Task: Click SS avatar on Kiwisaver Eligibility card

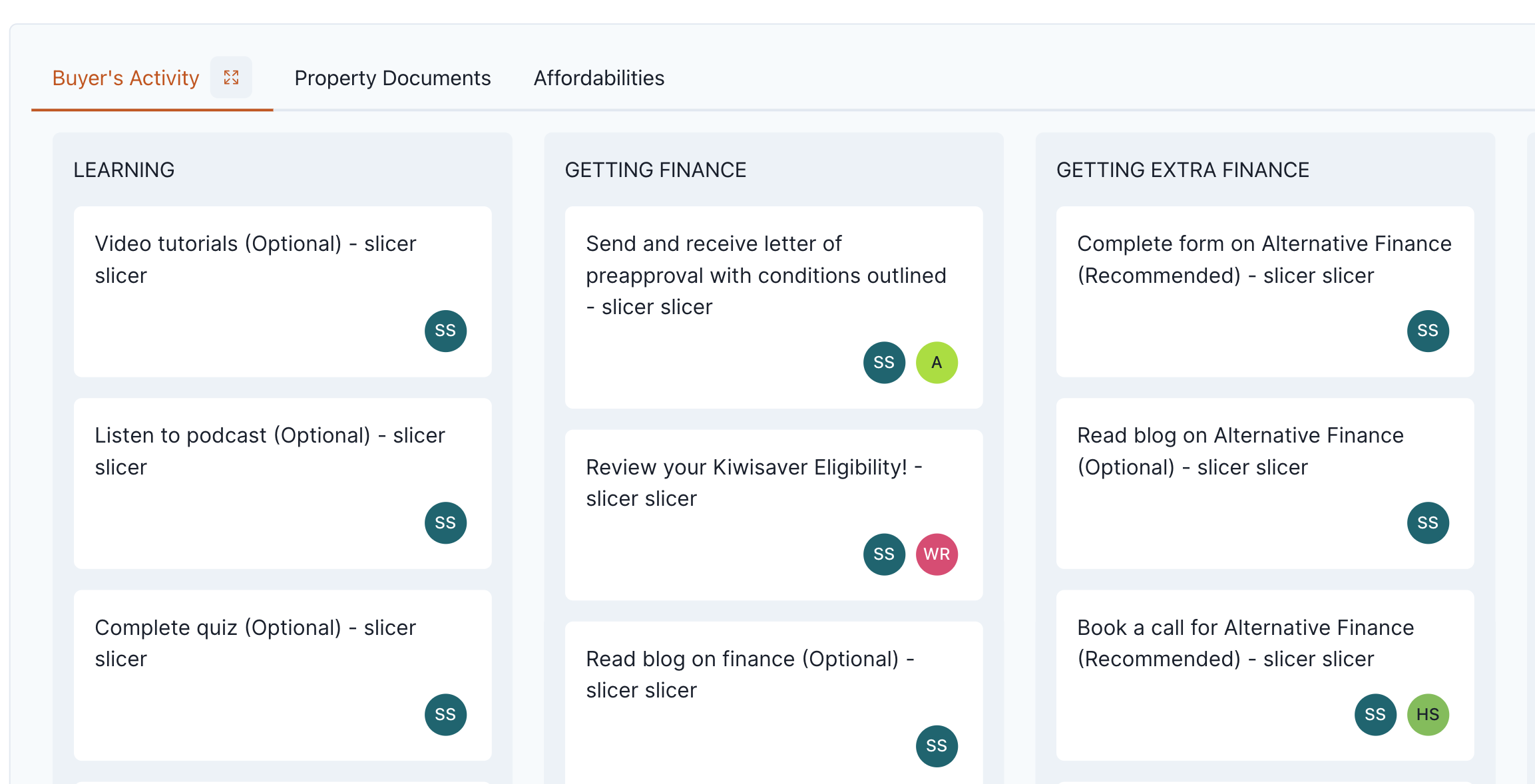Action: (x=884, y=554)
